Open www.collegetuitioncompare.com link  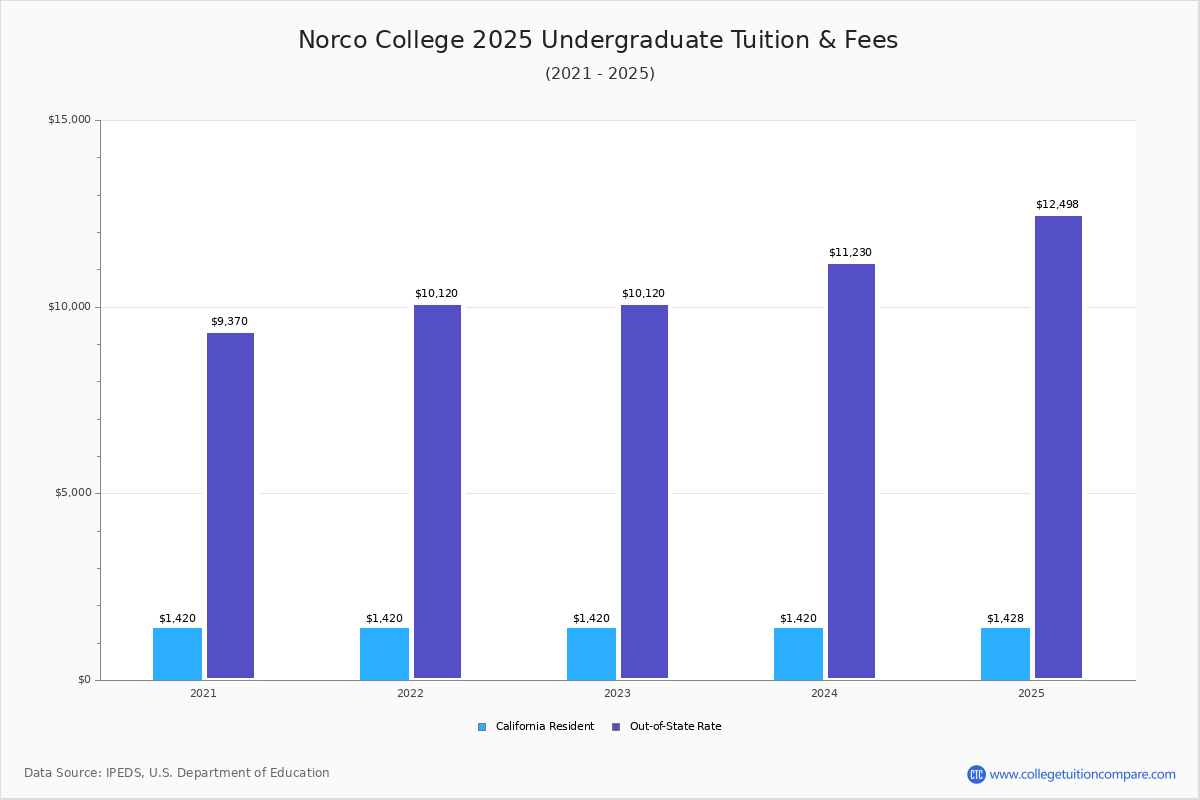pos(1082,774)
